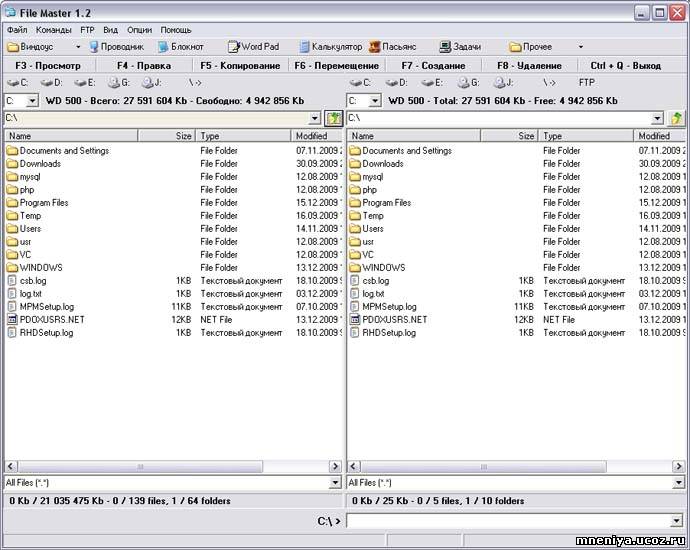Select CD drive G: in left panel
This screenshot has height=550, width=690.
(x=119, y=82)
